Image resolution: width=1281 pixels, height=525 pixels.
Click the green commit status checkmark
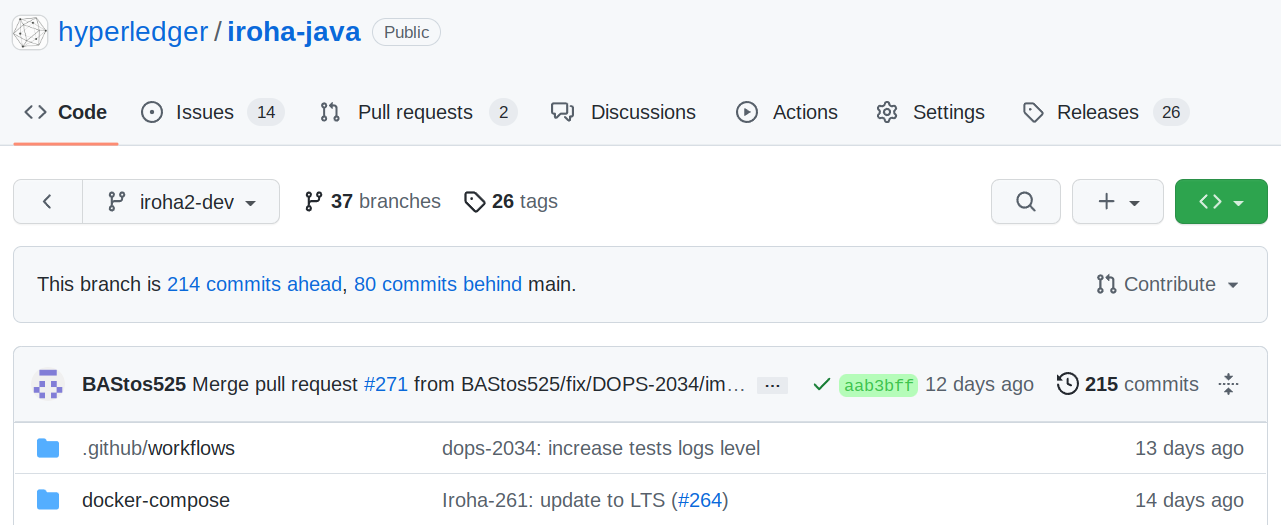pos(822,384)
